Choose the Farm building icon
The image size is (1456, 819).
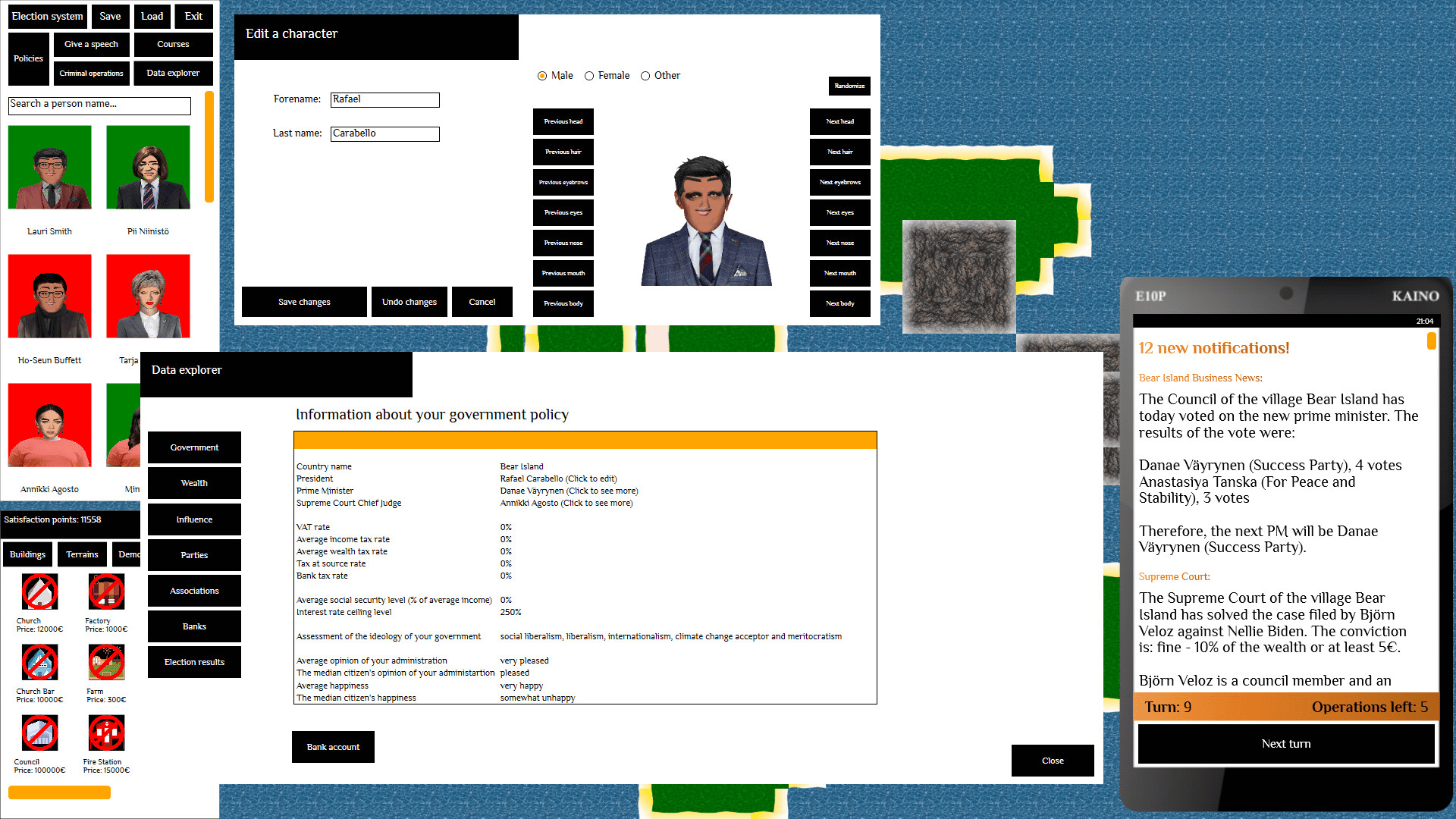pos(106,663)
